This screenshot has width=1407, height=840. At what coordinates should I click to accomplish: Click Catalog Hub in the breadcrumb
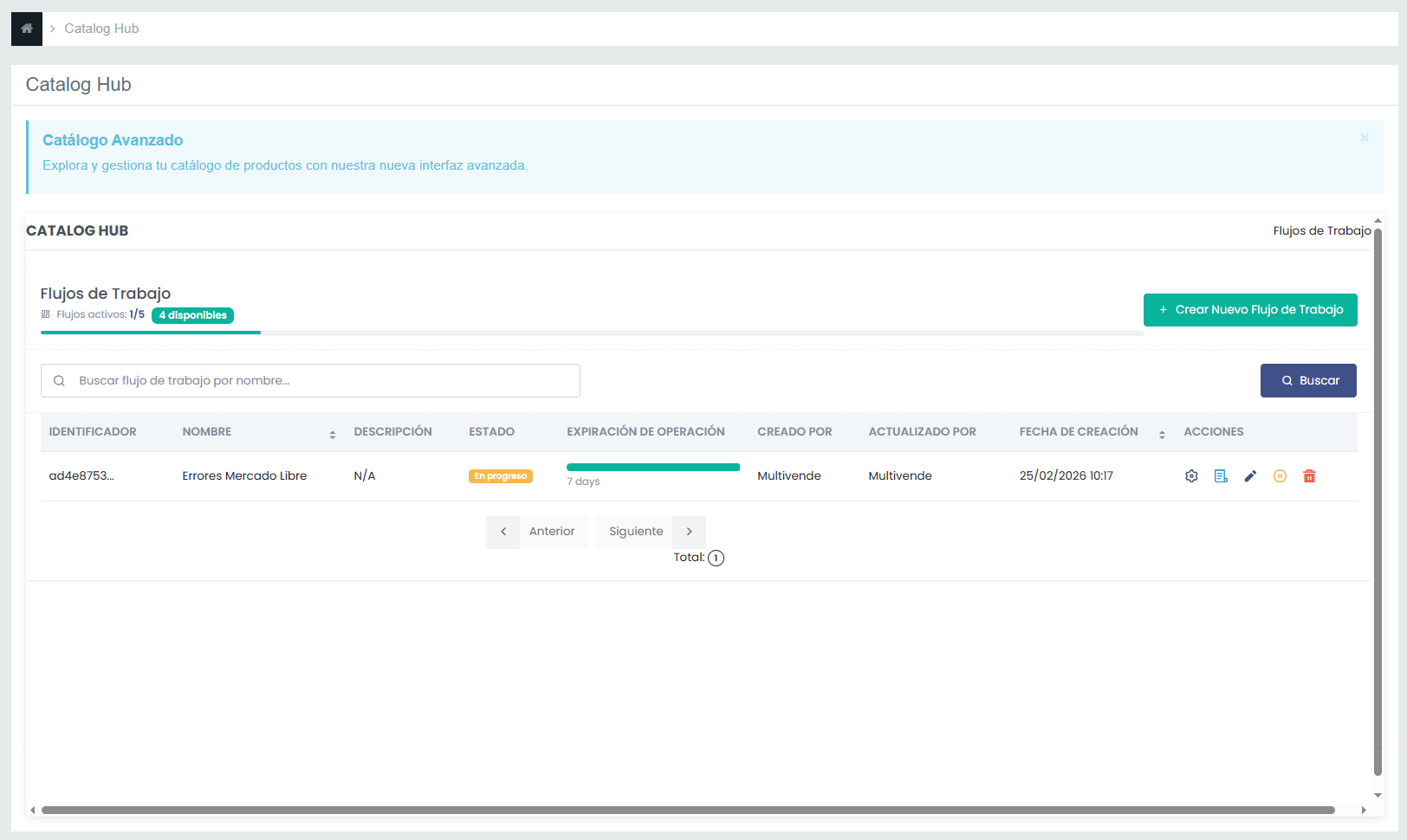coord(101,29)
